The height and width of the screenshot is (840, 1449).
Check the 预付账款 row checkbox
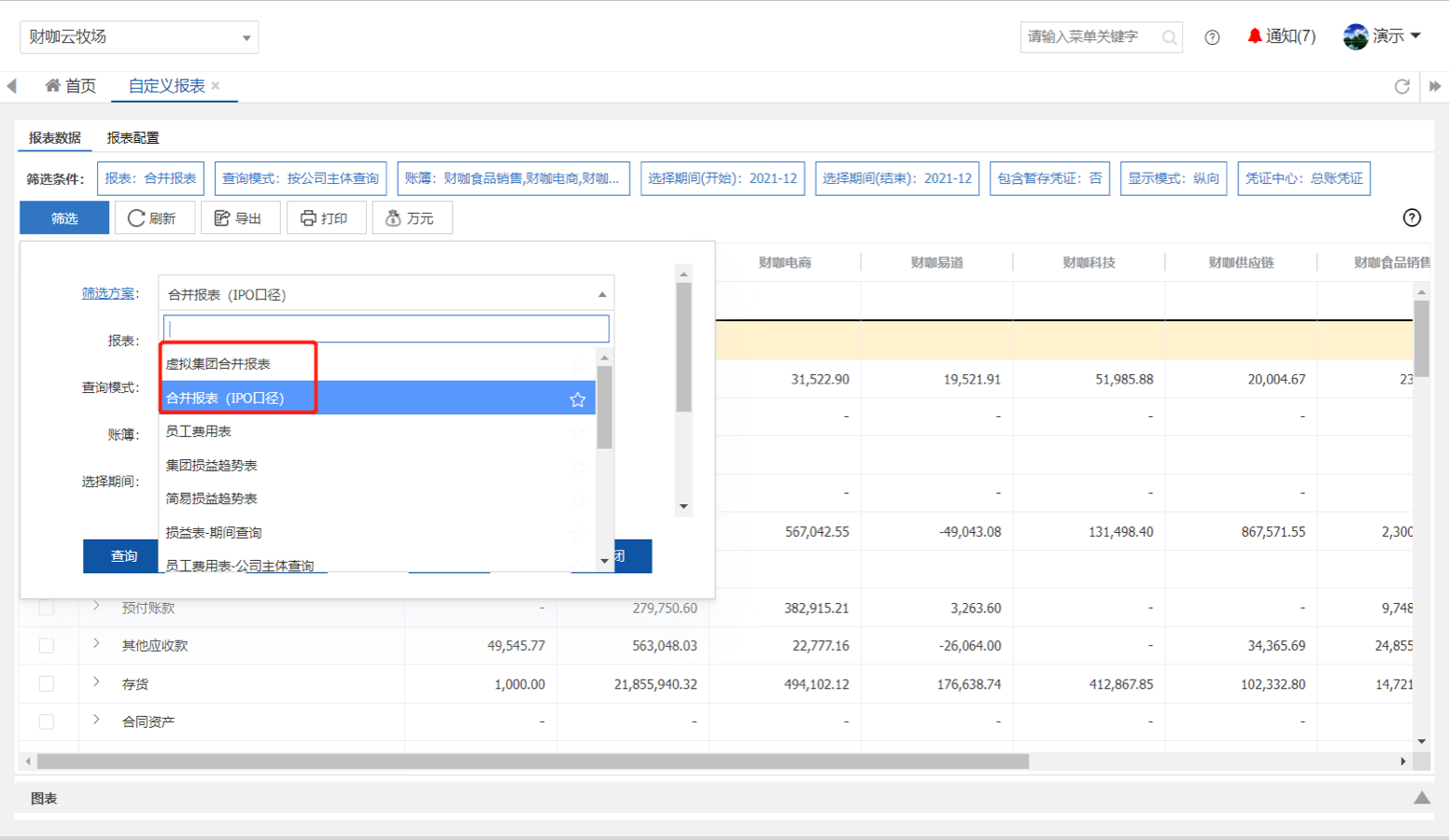tap(47, 609)
